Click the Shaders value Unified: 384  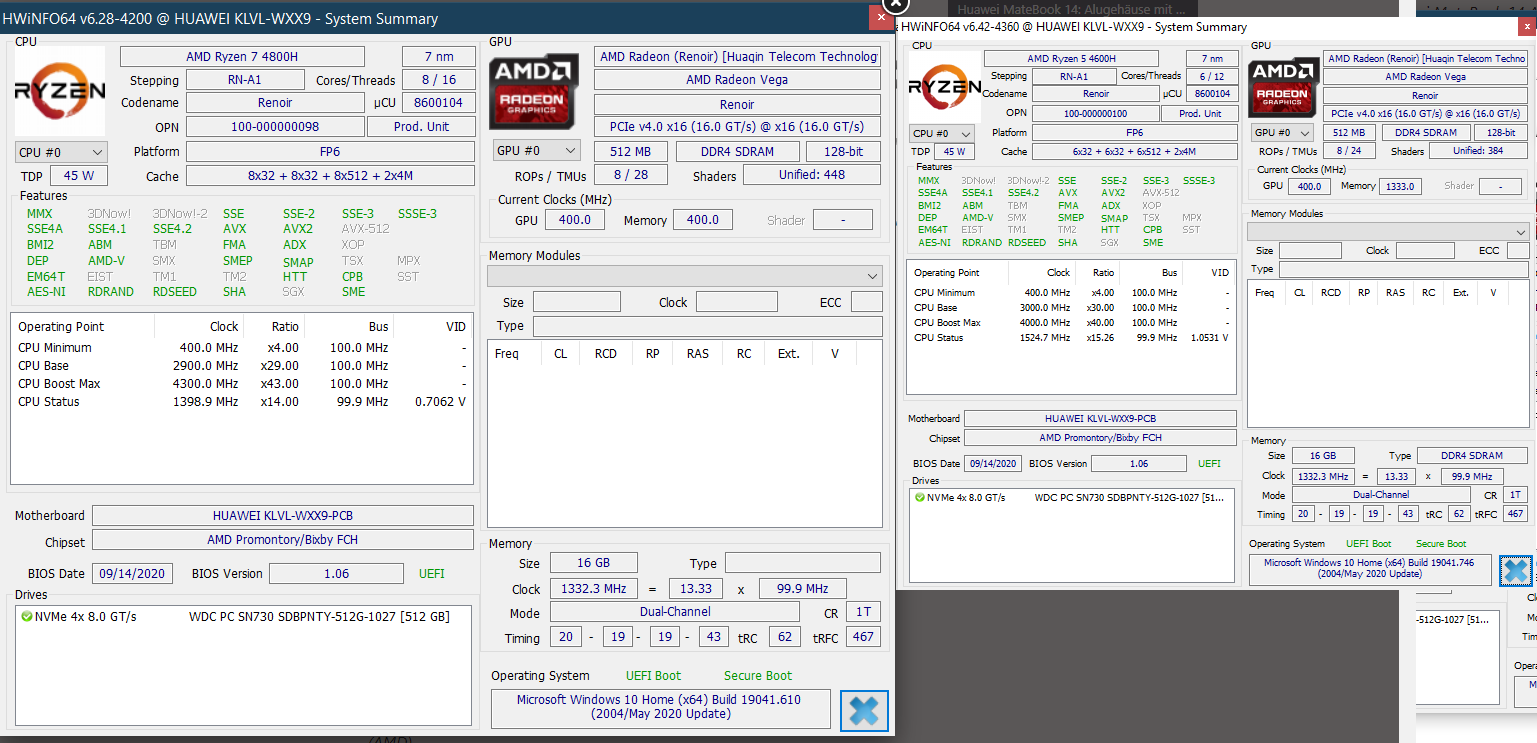(1478, 151)
